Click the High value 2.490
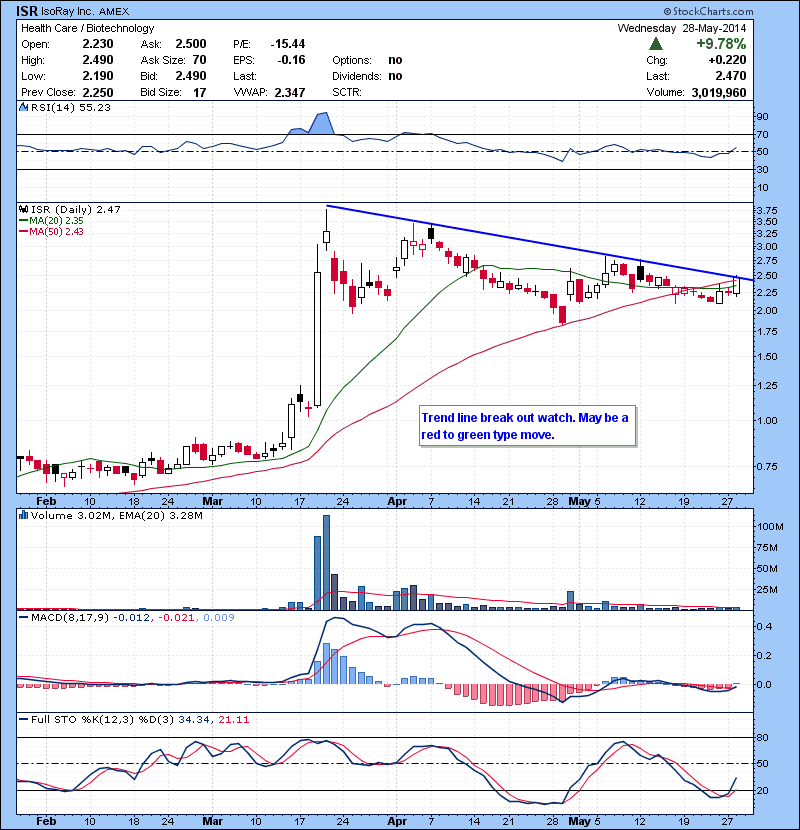 [x=98, y=60]
